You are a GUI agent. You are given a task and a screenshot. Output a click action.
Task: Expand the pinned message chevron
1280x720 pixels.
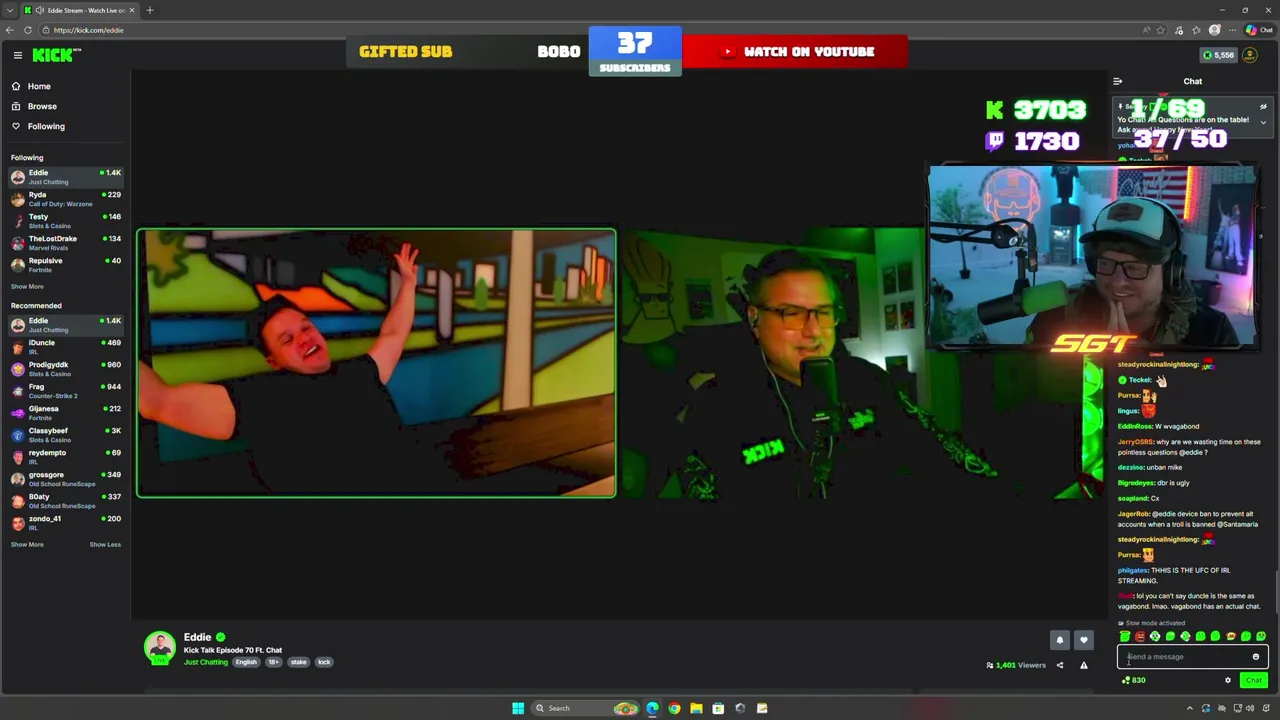pos(1263,122)
